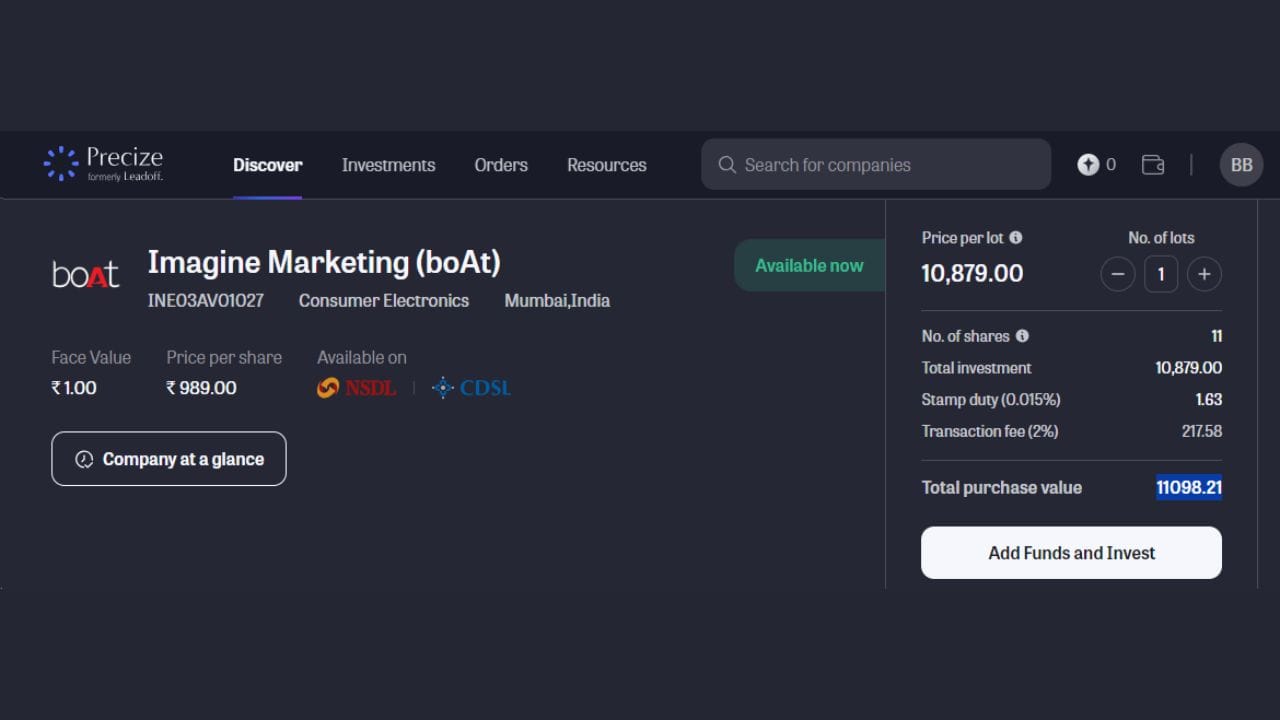Click the info icon beside No. of shares

[x=1022, y=336]
